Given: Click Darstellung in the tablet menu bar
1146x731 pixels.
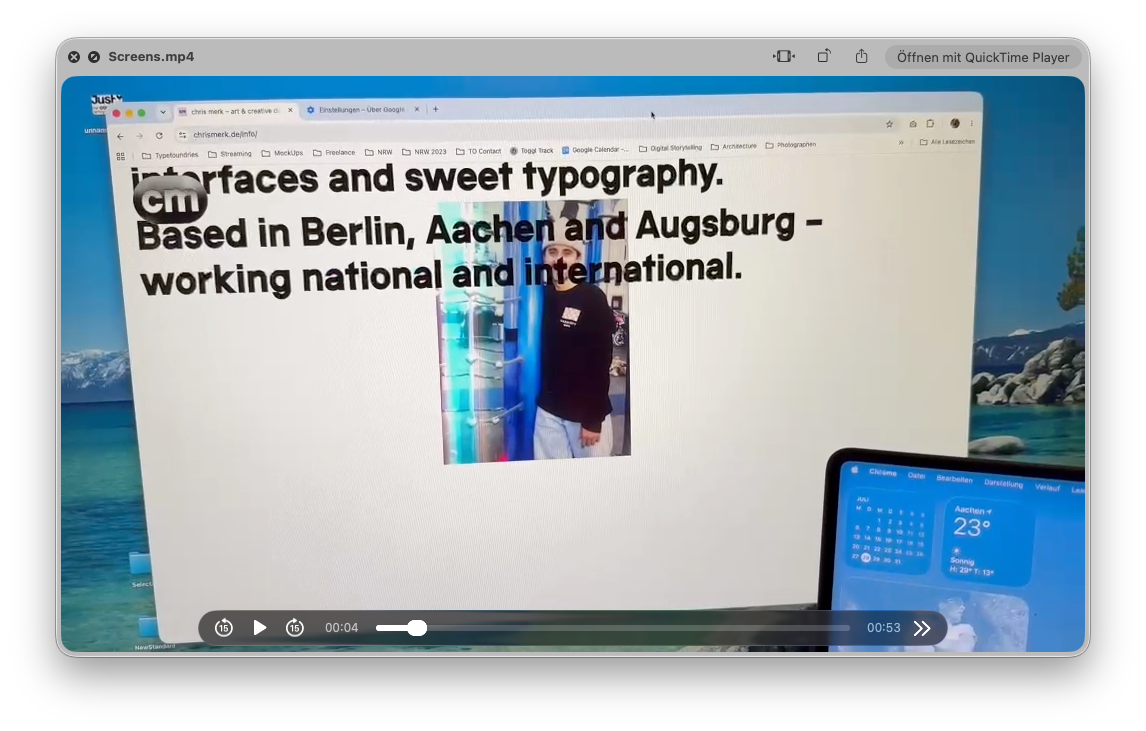Looking at the screenshot, I should pyautogui.click(x=1003, y=484).
